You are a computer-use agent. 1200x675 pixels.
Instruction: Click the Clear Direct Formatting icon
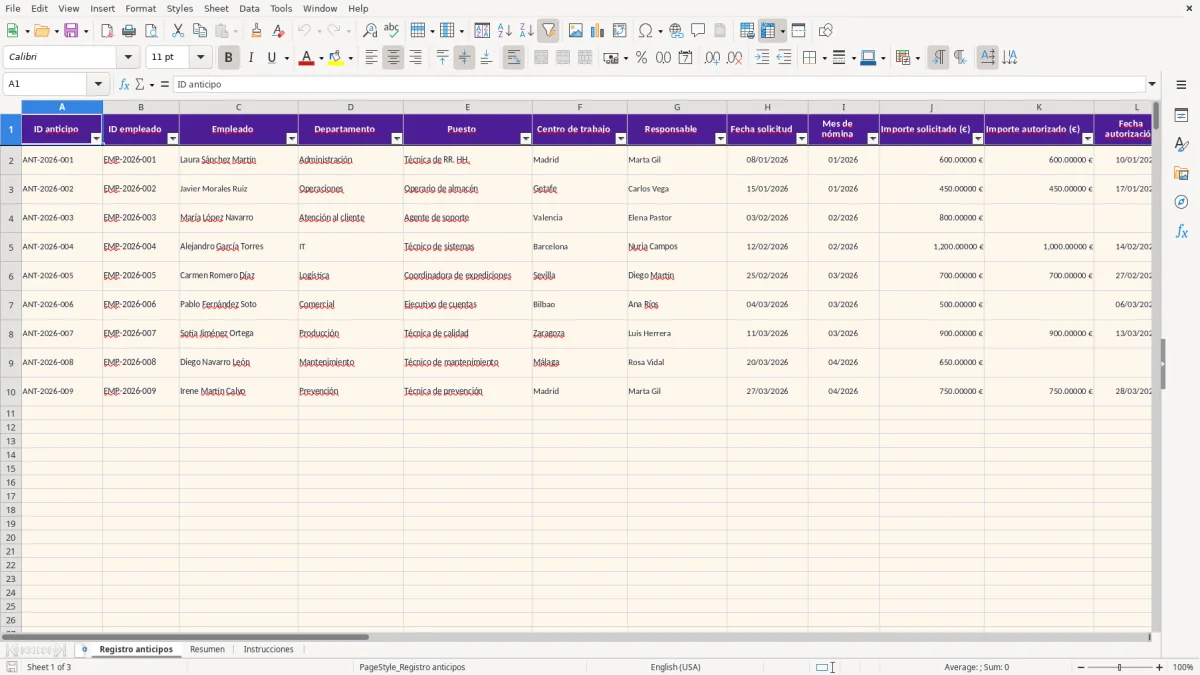click(279, 31)
